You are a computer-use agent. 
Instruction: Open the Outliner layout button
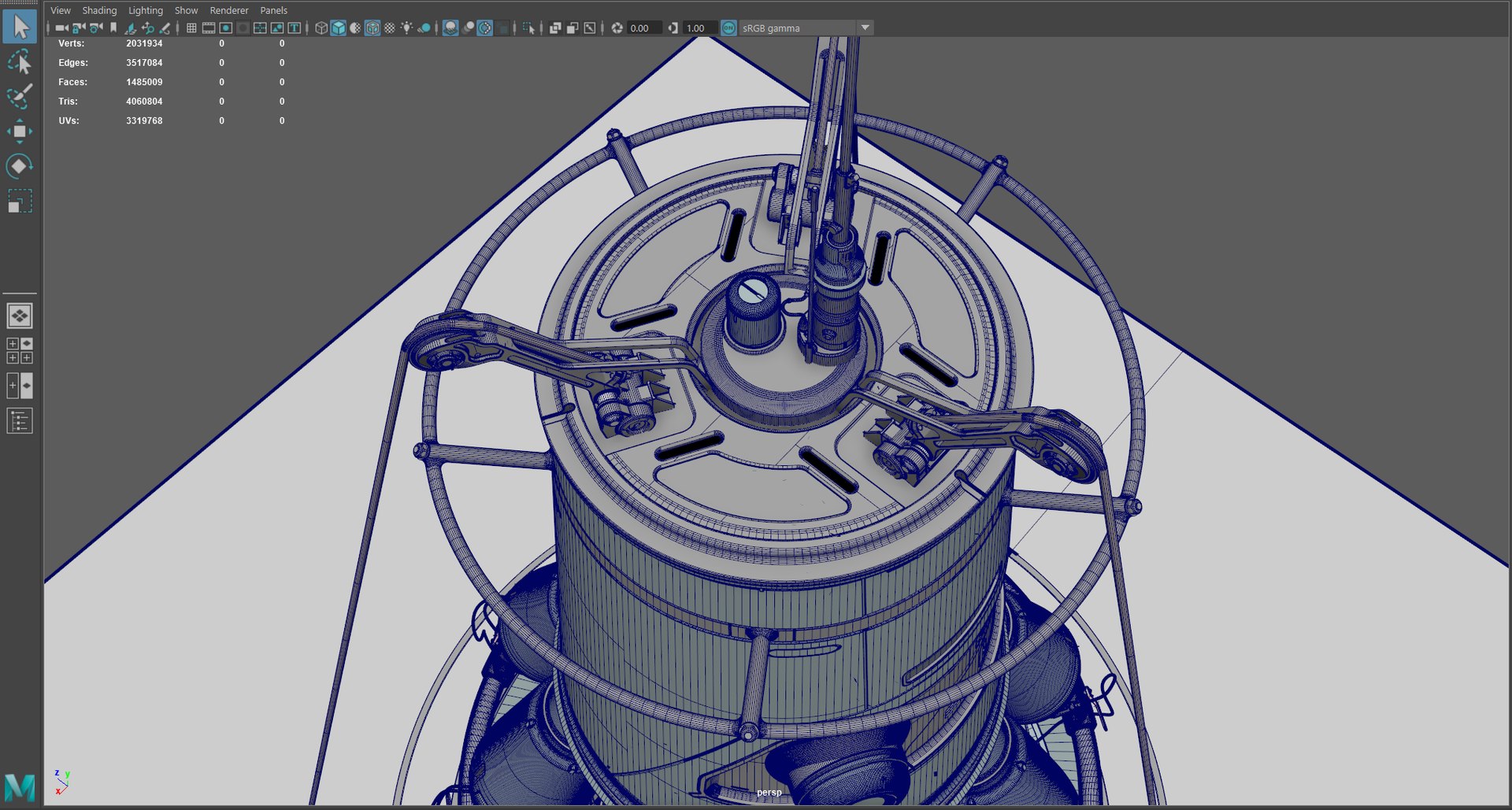pos(20,421)
